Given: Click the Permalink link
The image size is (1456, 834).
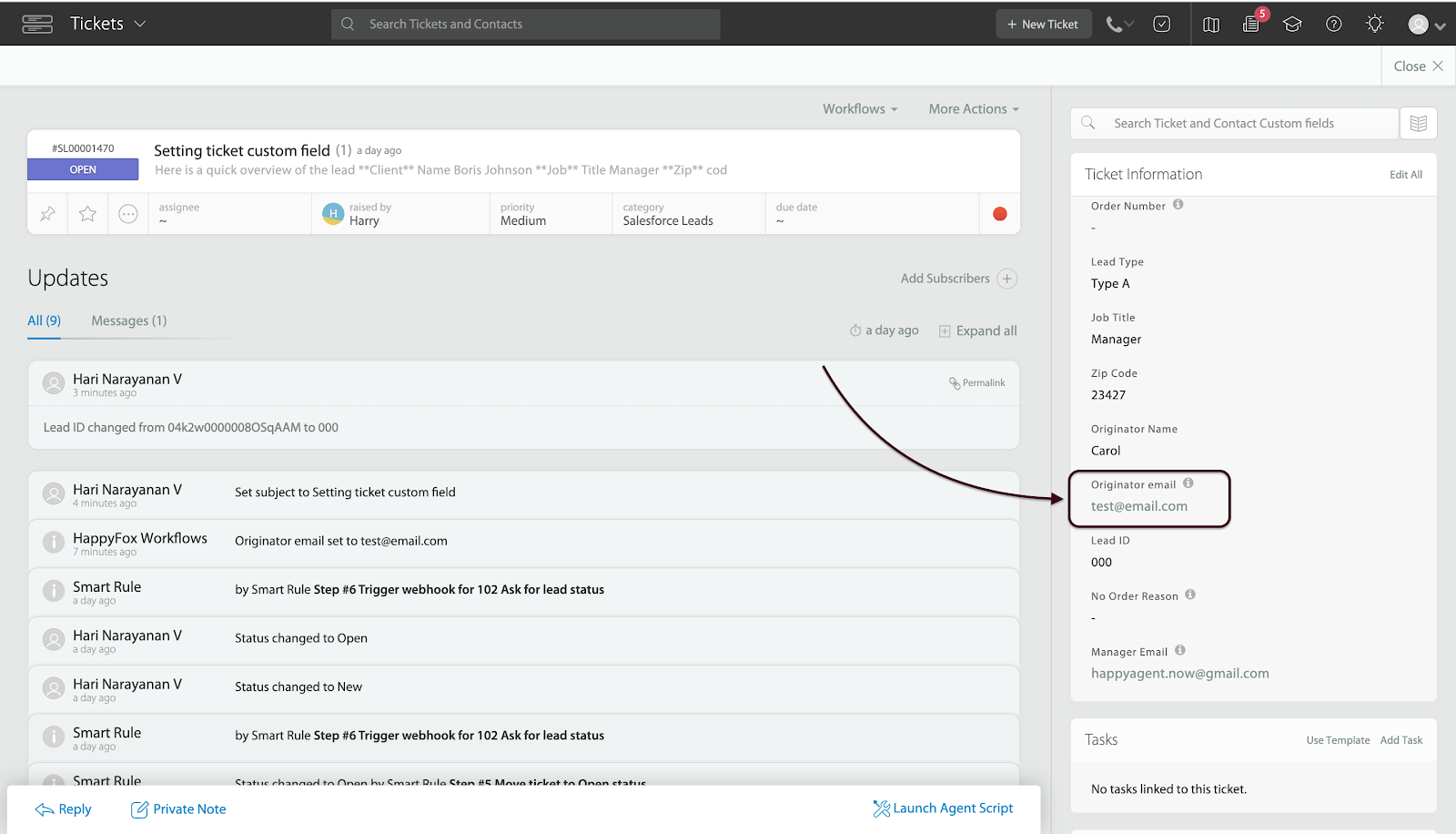Looking at the screenshot, I should [977, 383].
